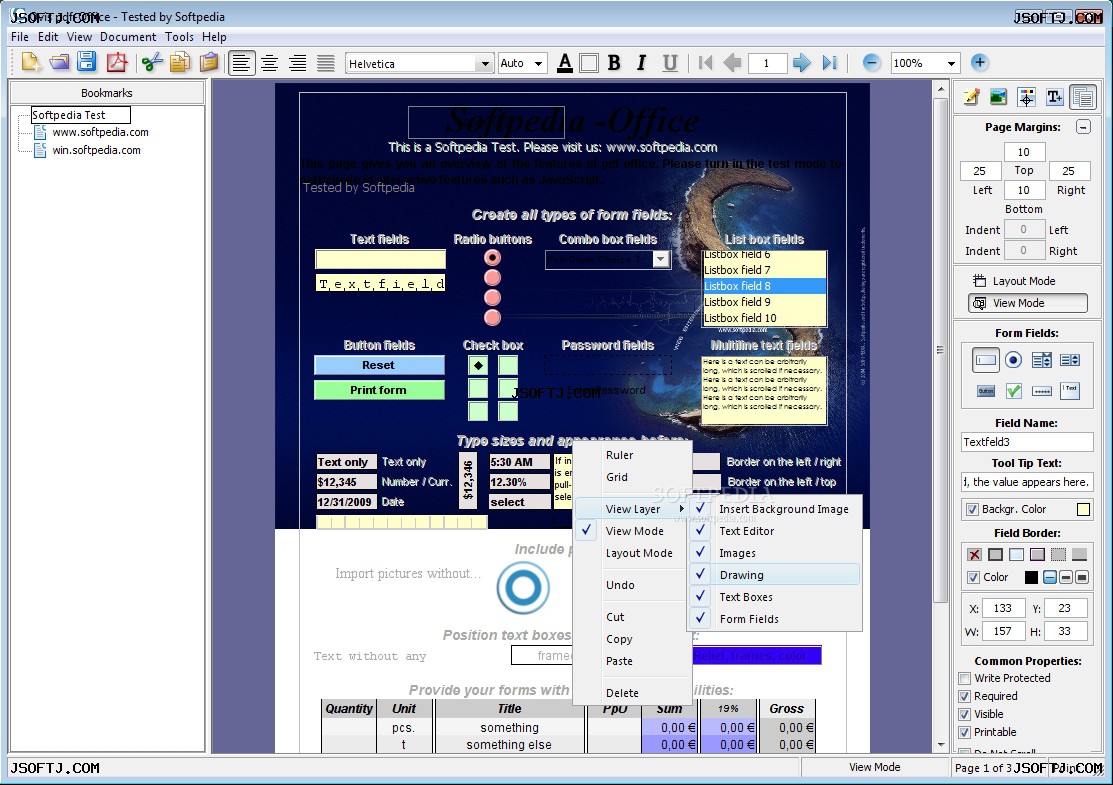This screenshot has width=1113, height=785.
Task: Click the Reset form button
Action: [379, 365]
